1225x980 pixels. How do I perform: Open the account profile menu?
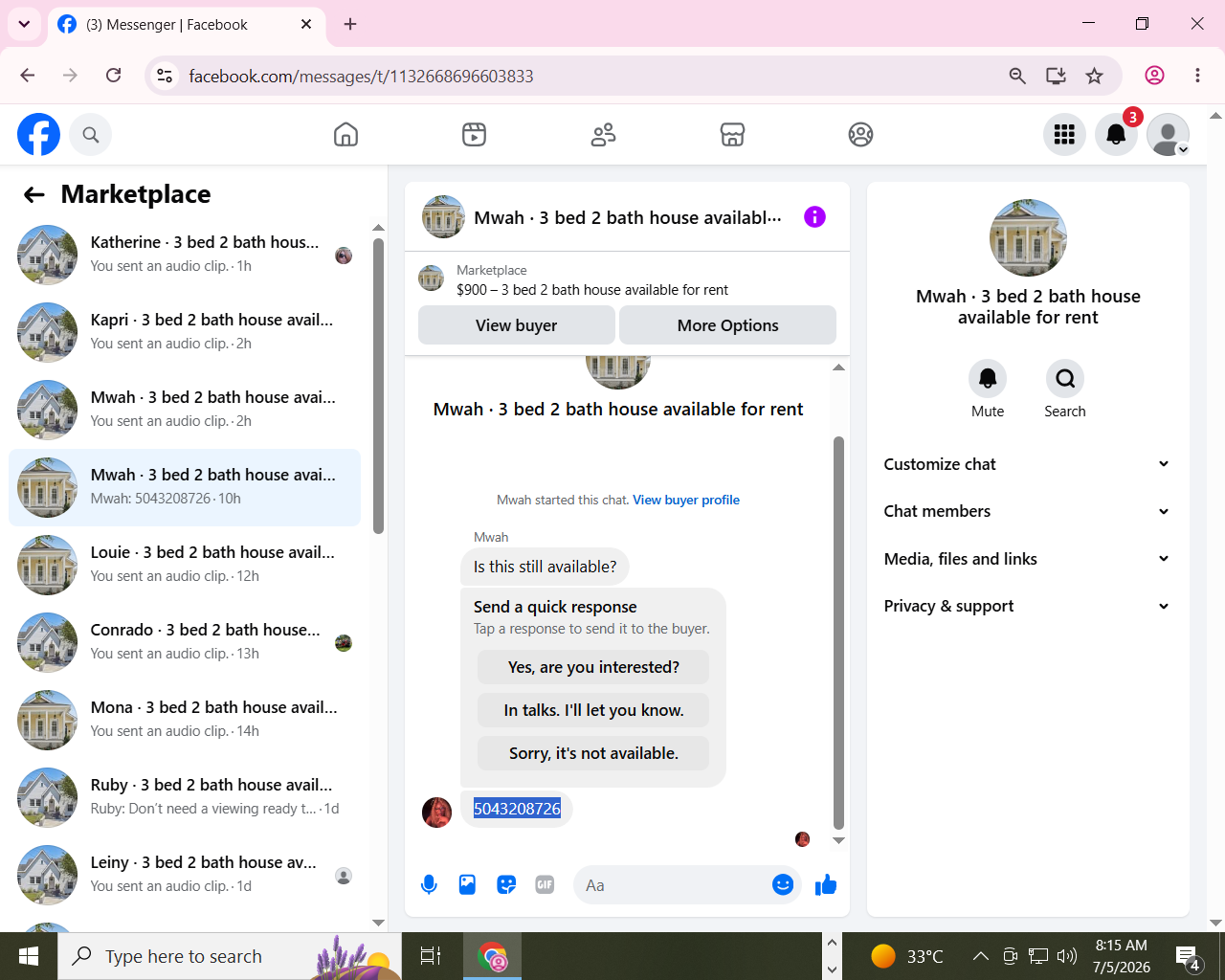[1168, 135]
